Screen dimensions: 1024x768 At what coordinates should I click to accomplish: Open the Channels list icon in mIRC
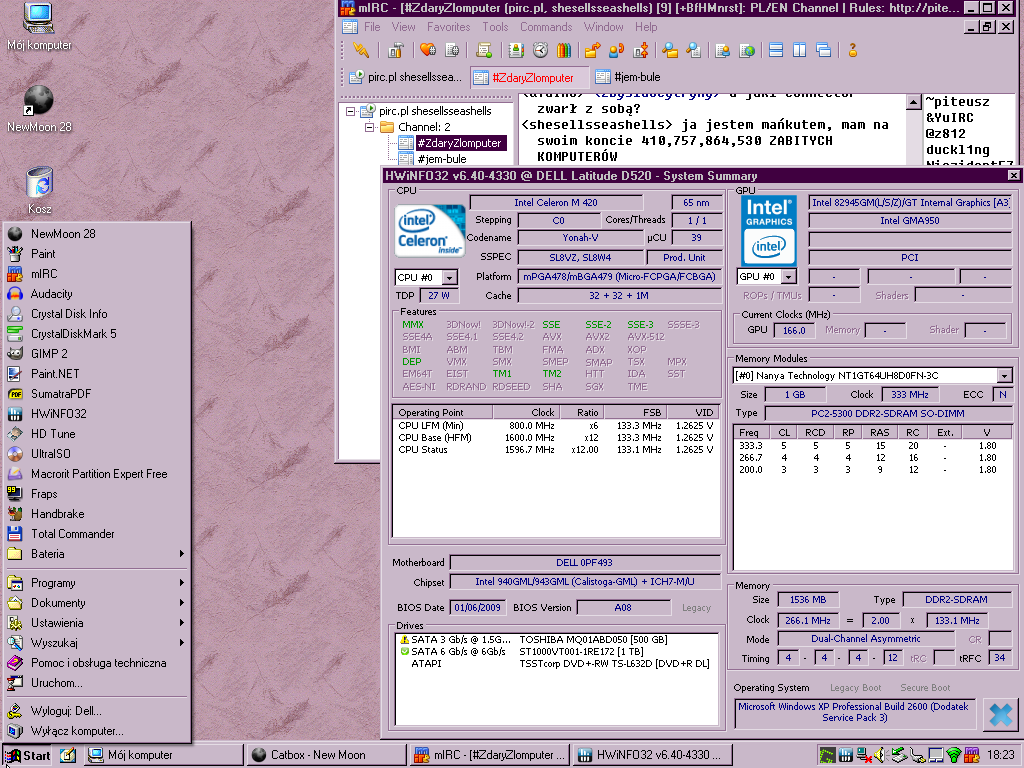[452, 50]
